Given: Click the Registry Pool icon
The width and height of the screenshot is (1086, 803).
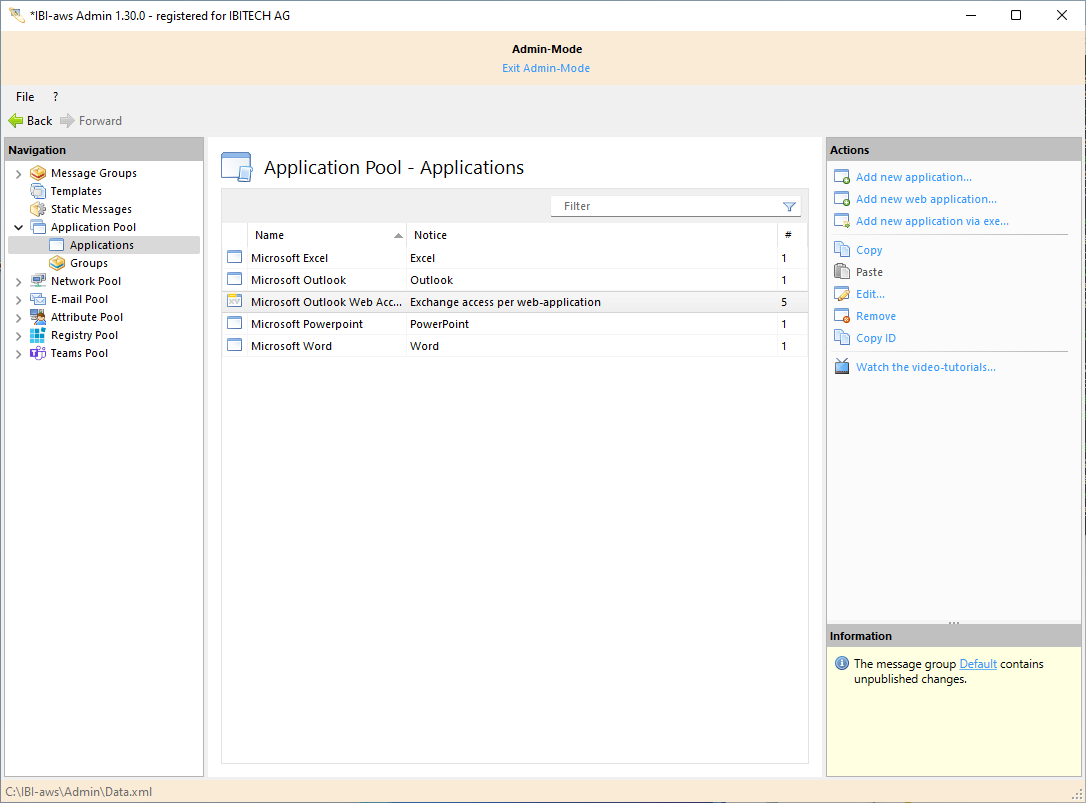Looking at the screenshot, I should click(38, 335).
